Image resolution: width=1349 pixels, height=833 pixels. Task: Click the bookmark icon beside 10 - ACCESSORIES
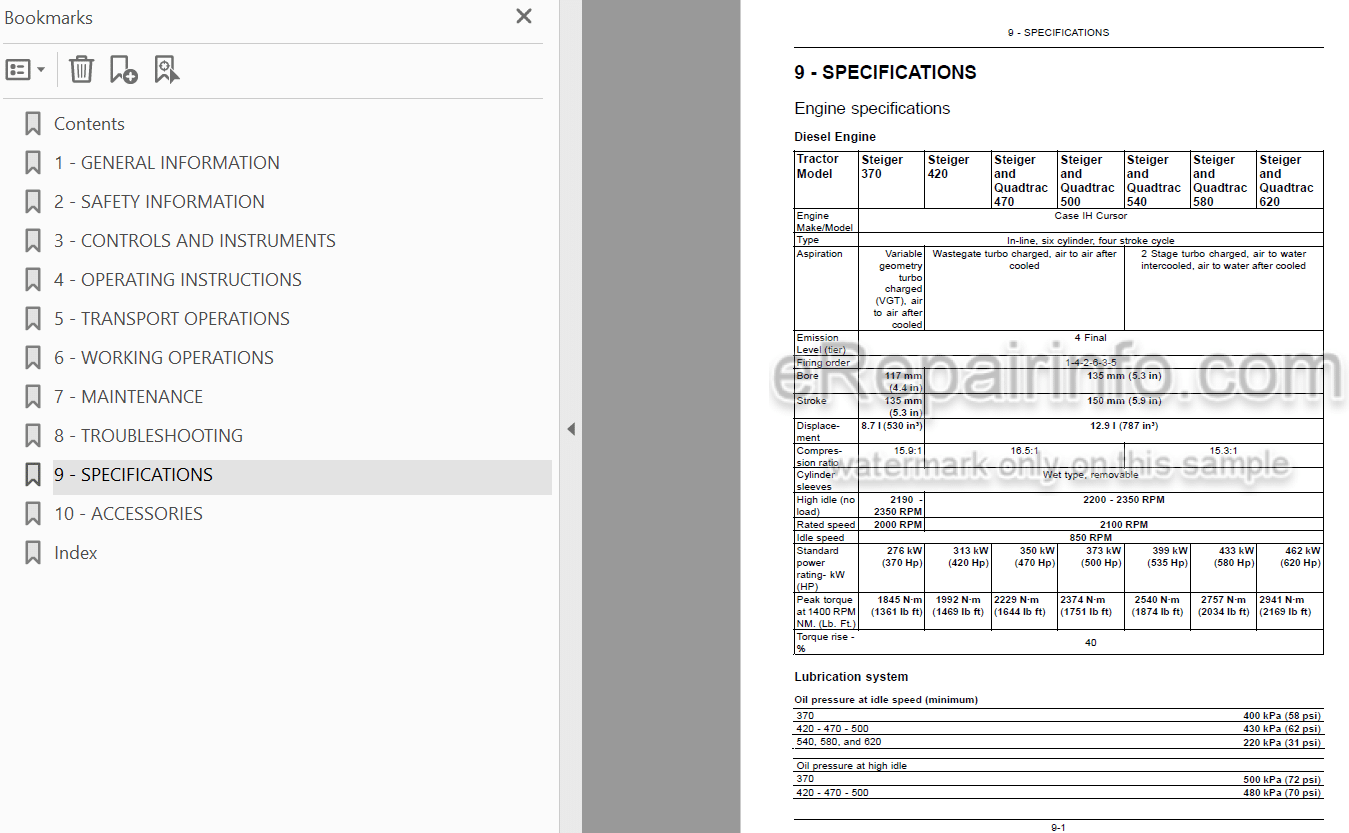tap(33, 514)
